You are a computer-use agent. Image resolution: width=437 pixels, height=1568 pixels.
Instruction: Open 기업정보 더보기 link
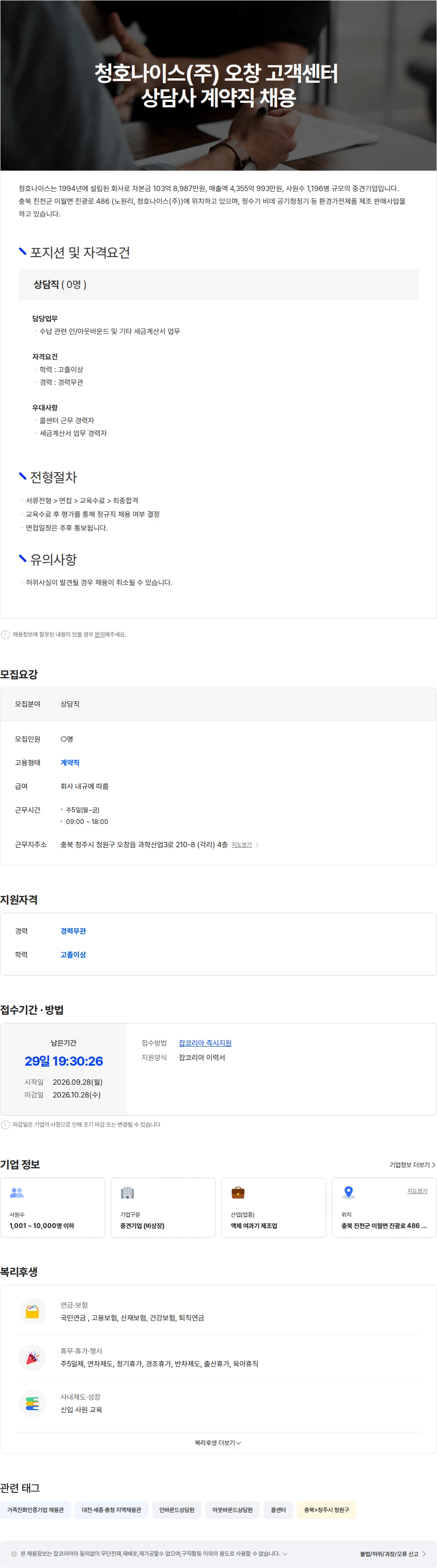pyautogui.click(x=412, y=1164)
